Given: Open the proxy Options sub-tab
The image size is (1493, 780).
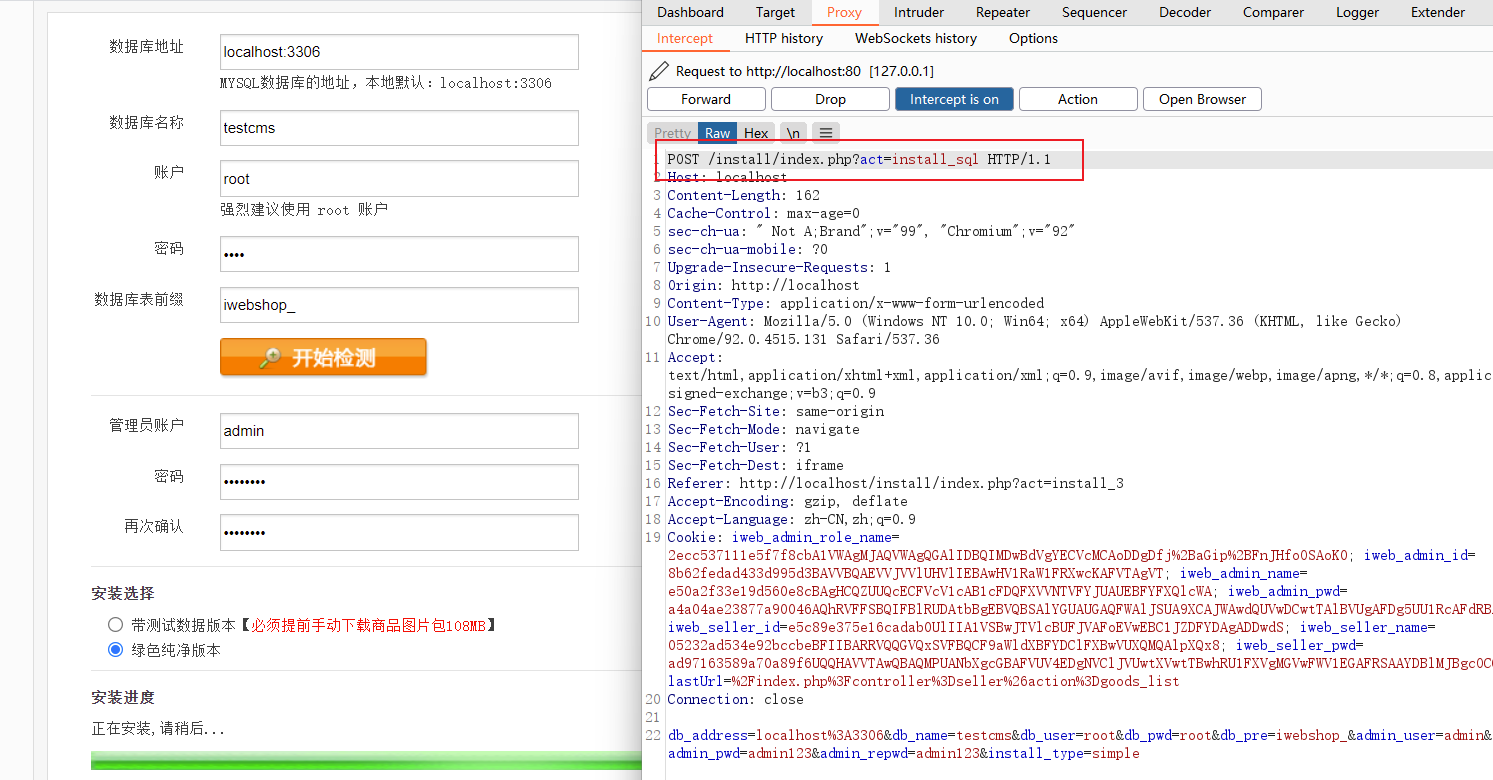Looking at the screenshot, I should [1033, 38].
